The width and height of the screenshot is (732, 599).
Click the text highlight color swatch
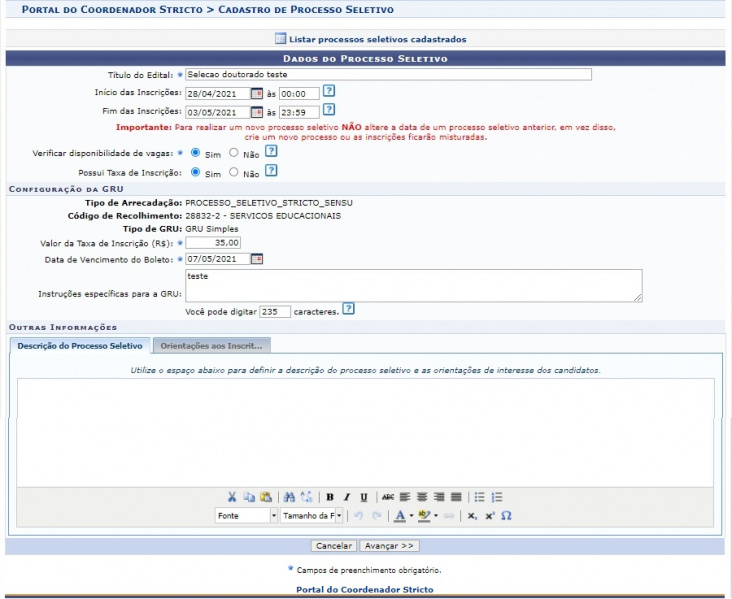(424, 516)
